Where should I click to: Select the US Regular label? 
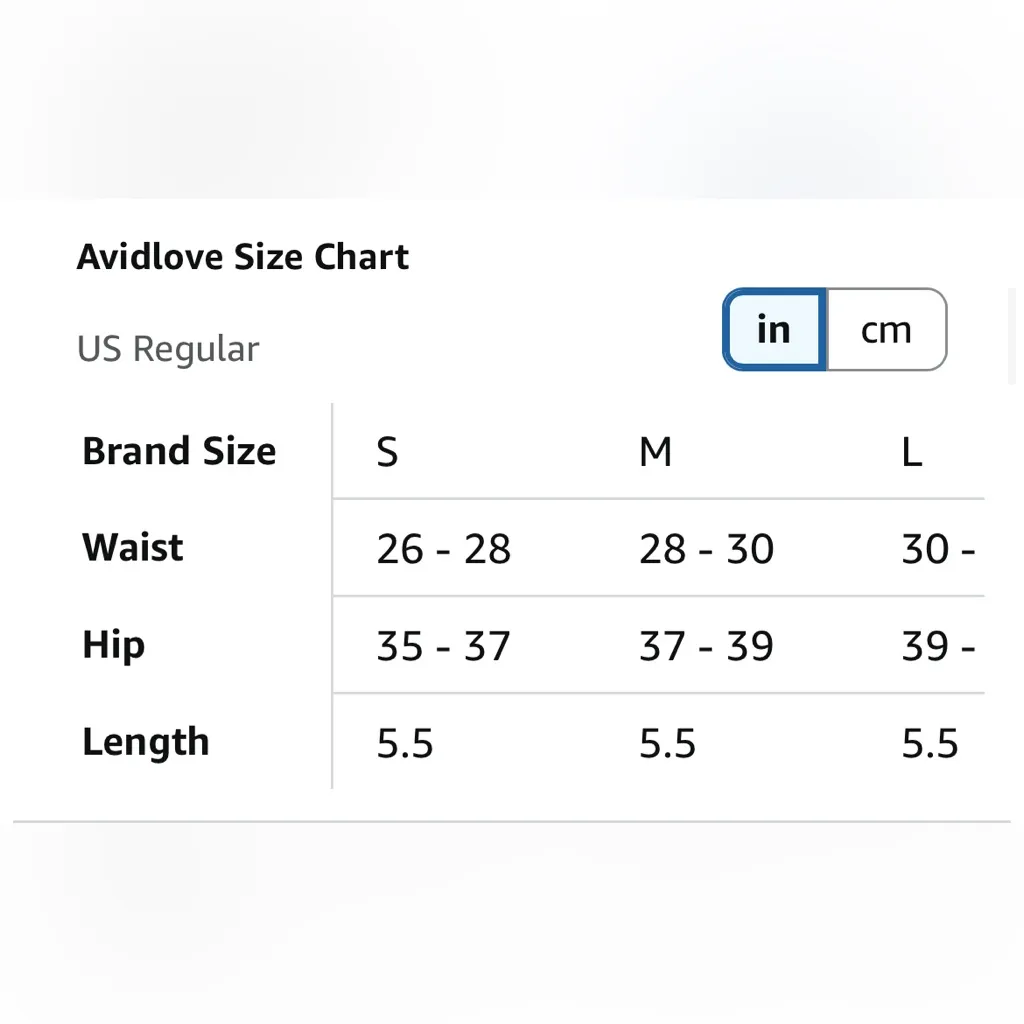point(168,349)
